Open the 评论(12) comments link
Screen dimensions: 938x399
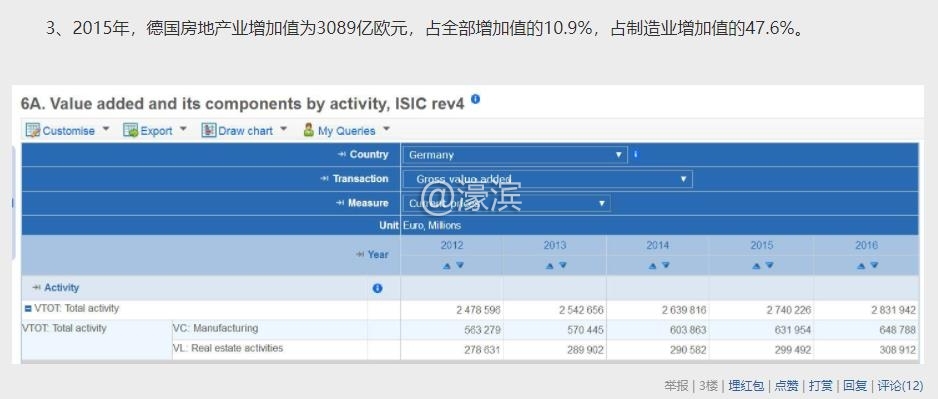[900, 386]
